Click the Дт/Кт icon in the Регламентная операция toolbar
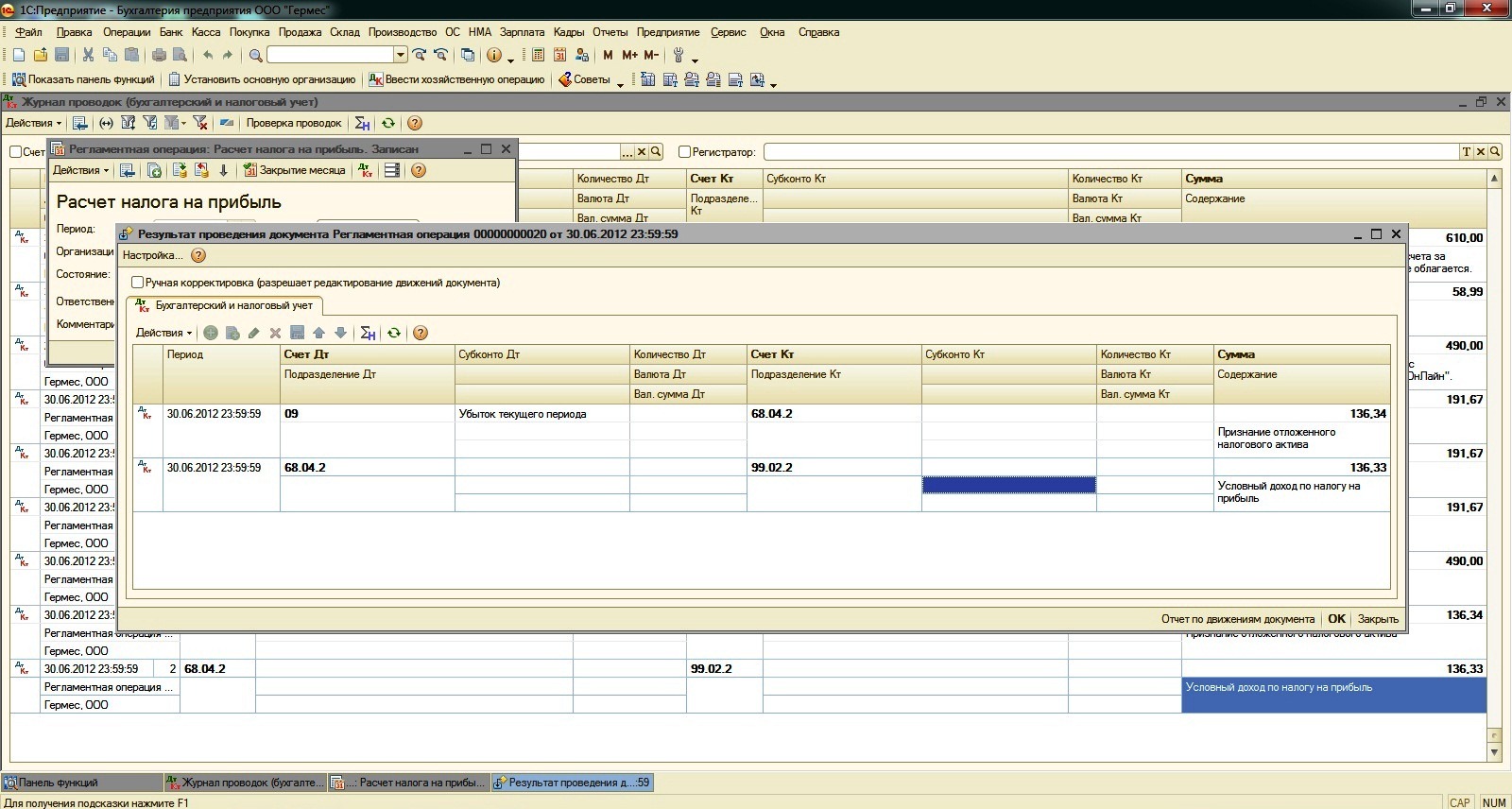Image resolution: width=1512 pixels, height=809 pixels. point(367,170)
